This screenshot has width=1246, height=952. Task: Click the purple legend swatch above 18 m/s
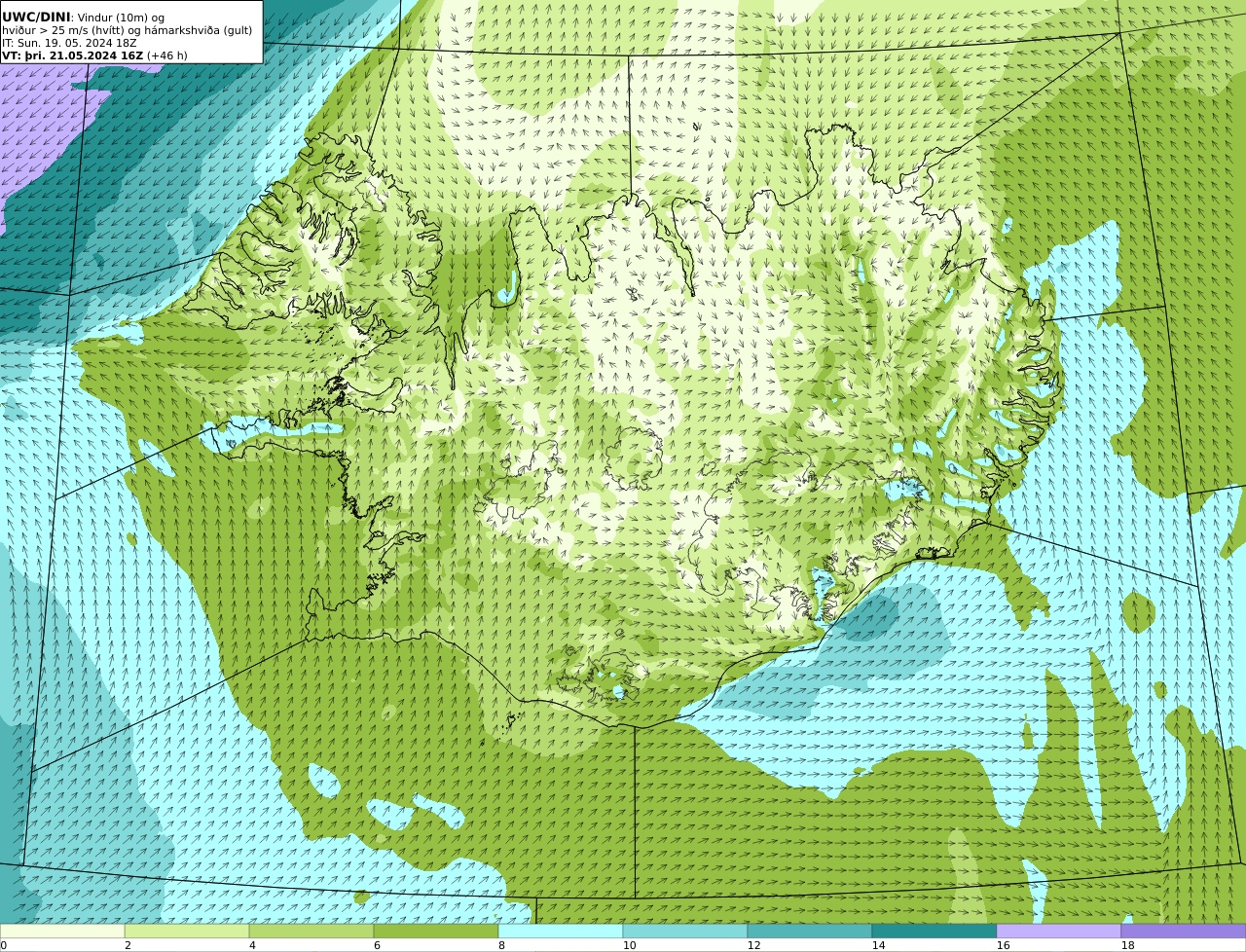[x=1184, y=931]
